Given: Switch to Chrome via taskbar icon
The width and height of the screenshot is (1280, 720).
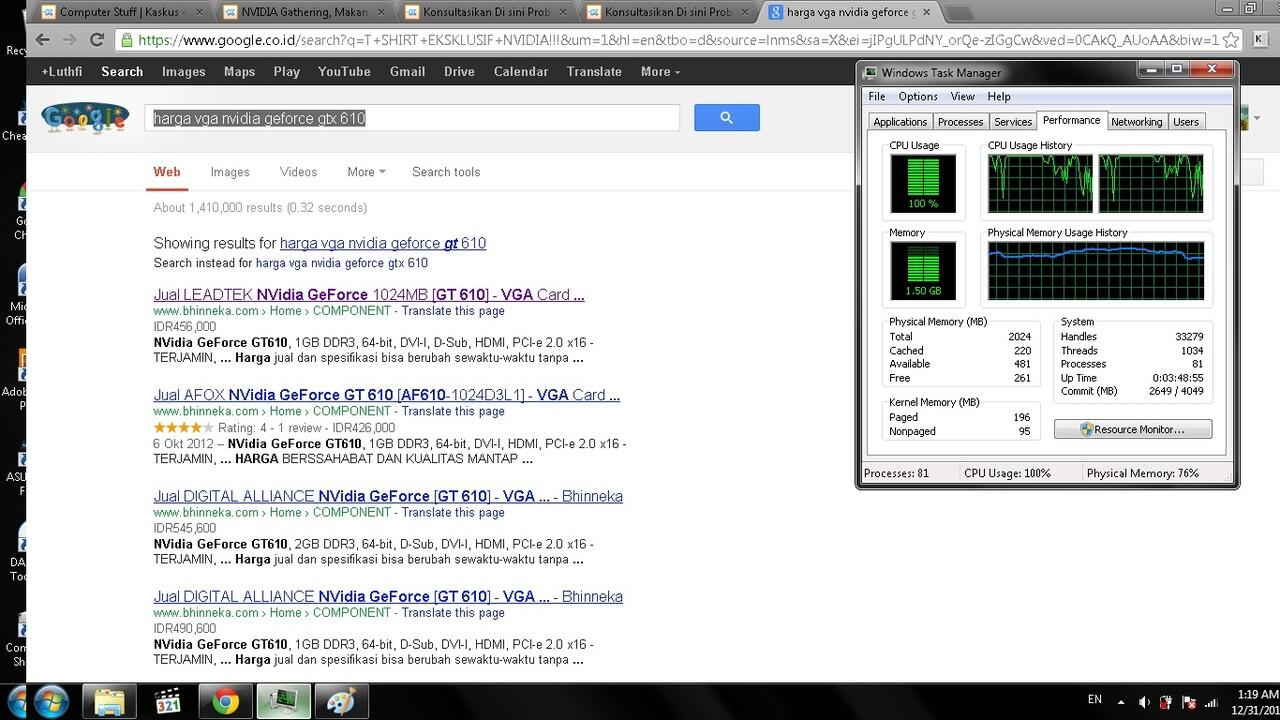Looking at the screenshot, I should coord(225,702).
